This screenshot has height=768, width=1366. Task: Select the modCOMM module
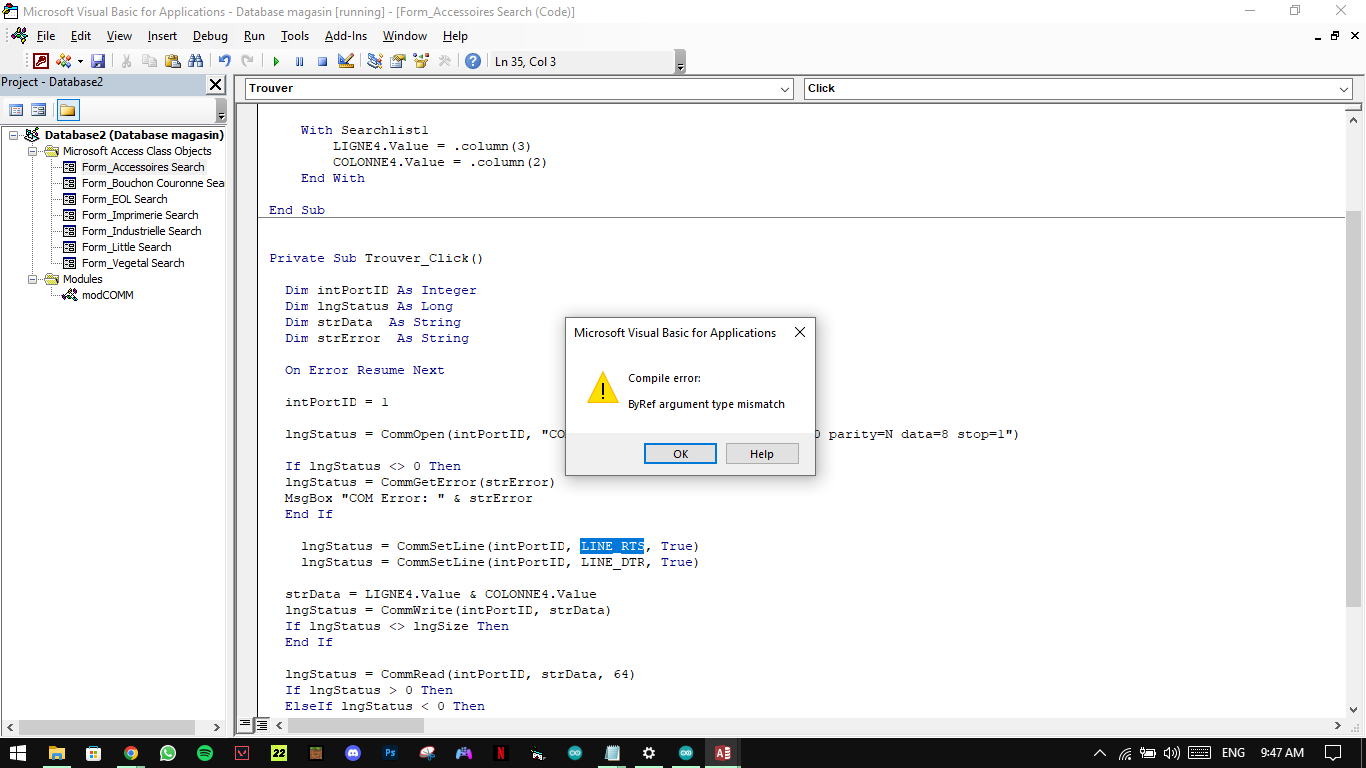pos(107,295)
